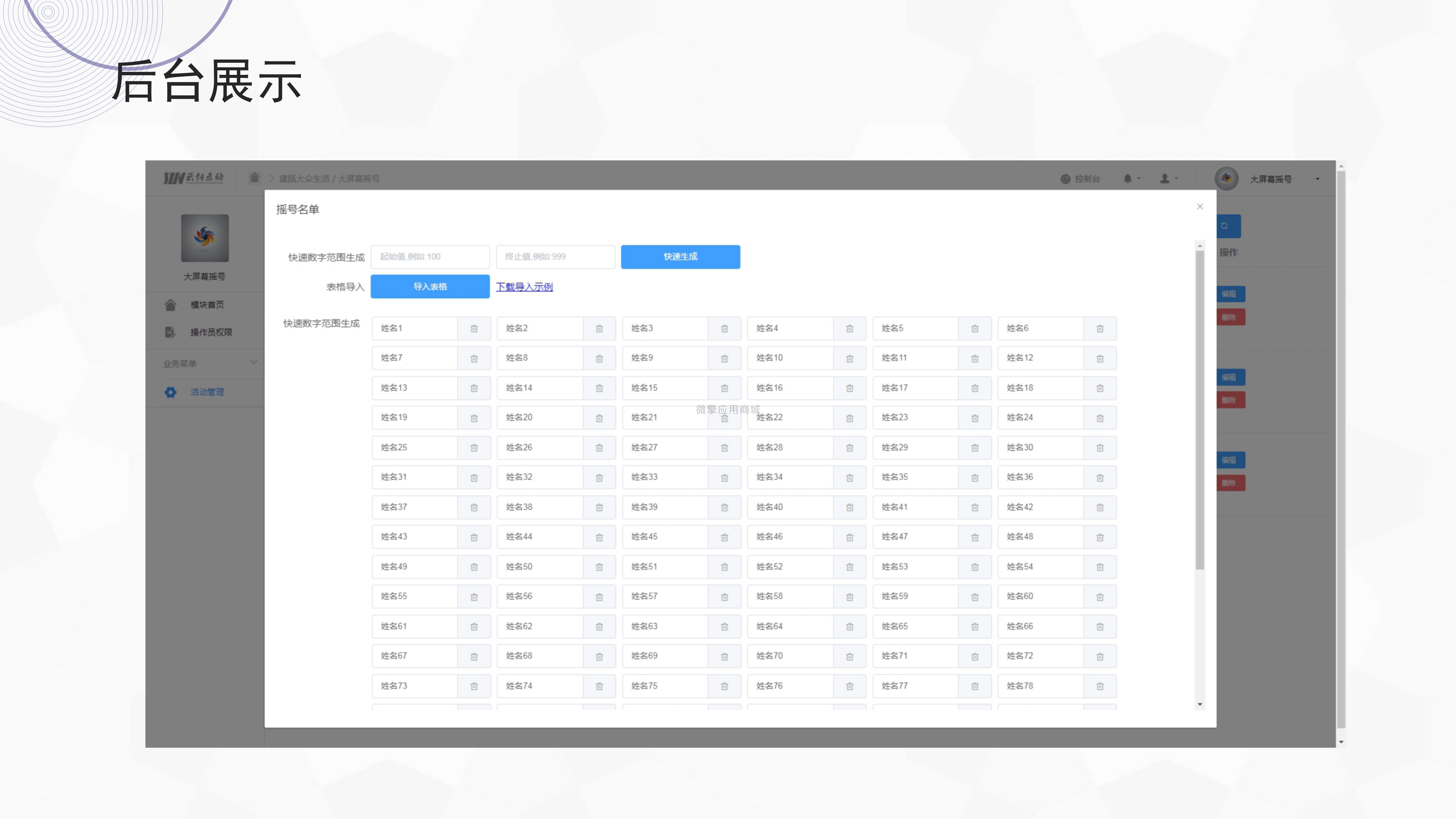
Task: Focus the 起始值 start number field
Action: pyautogui.click(x=430, y=257)
